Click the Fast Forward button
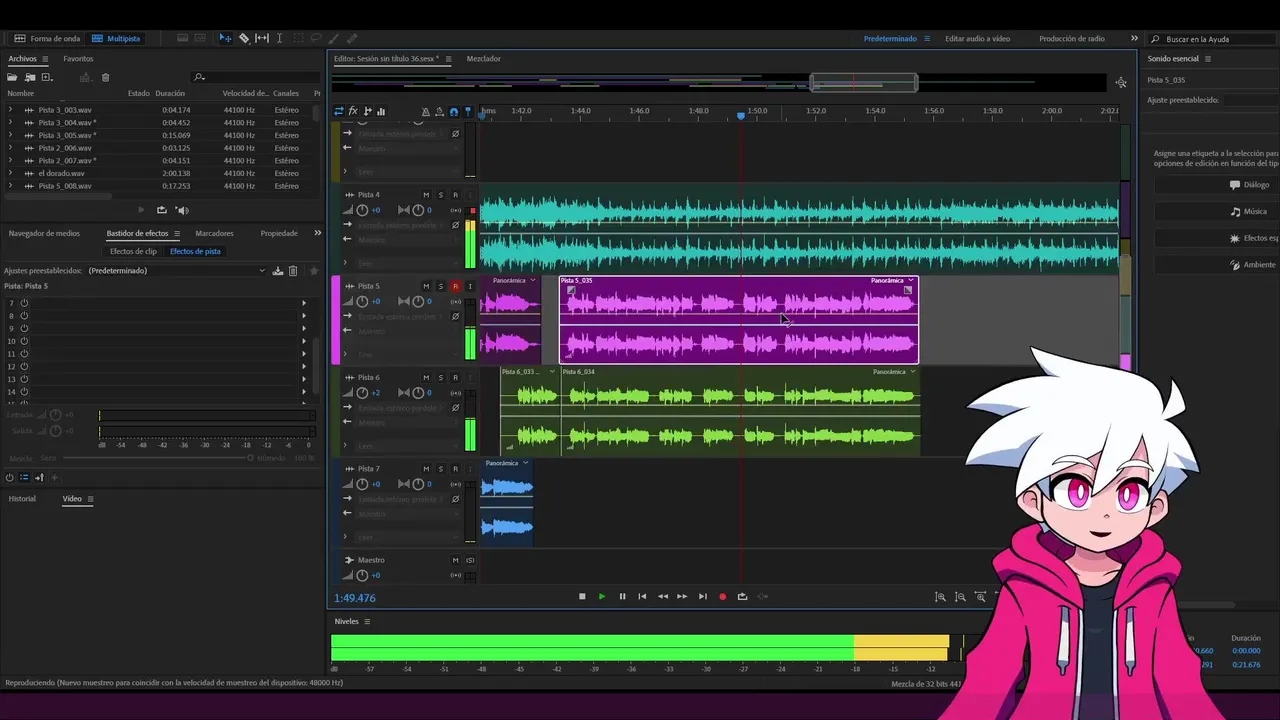The height and width of the screenshot is (720, 1280). 682,597
